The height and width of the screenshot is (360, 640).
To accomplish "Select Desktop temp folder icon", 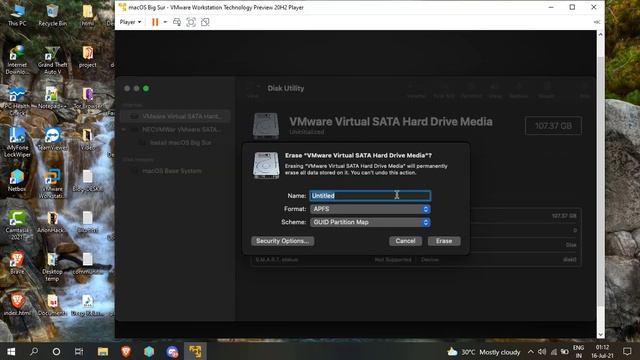I will (52, 267).
